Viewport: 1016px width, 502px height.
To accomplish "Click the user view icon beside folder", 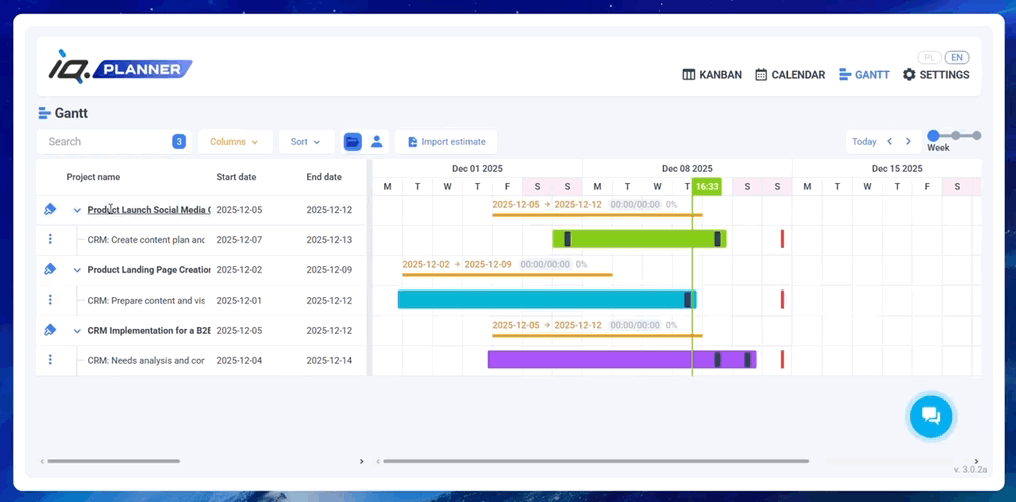I will pyautogui.click(x=377, y=142).
